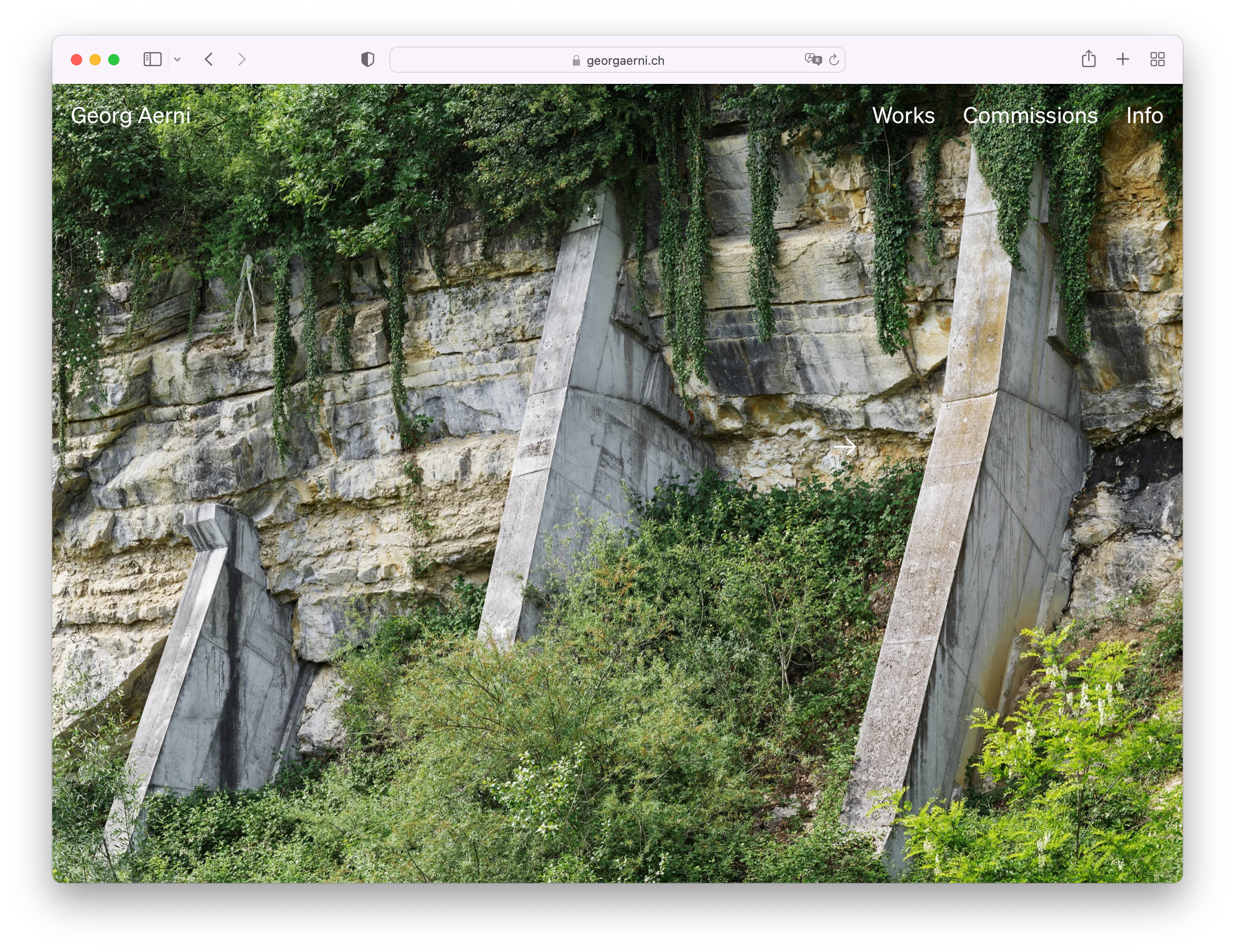Enter full screen with green button
Viewport: 1235px width, 952px height.
coord(114,59)
